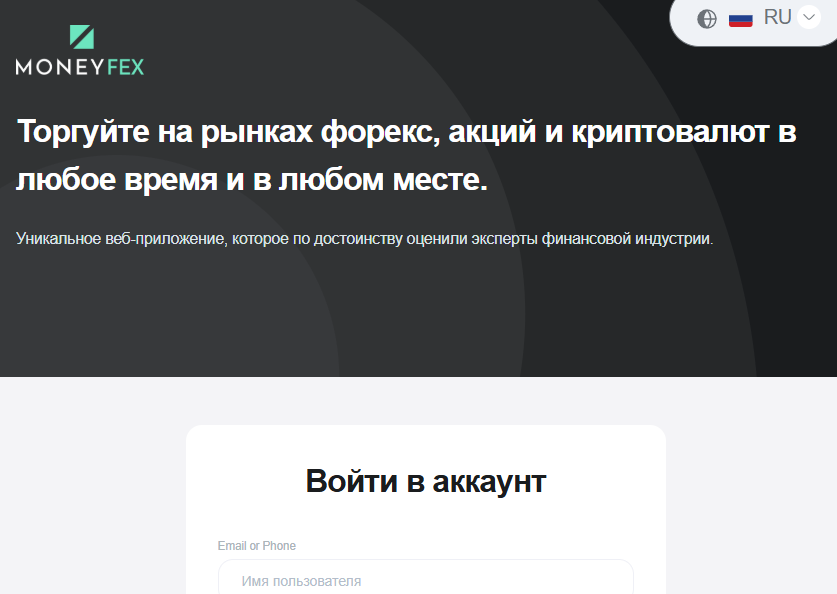
Task: Click the Уникальное веб-приложение subtitle text
Action: pos(365,239)
